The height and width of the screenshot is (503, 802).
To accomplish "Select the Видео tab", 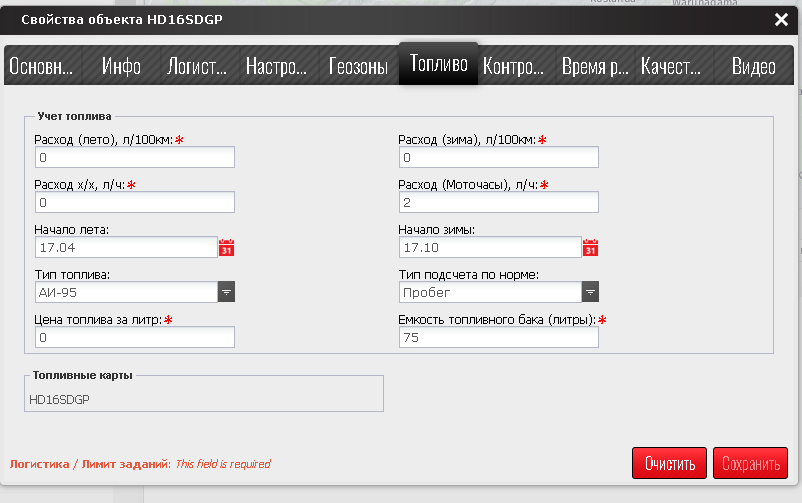I will (x=753, y=67).
